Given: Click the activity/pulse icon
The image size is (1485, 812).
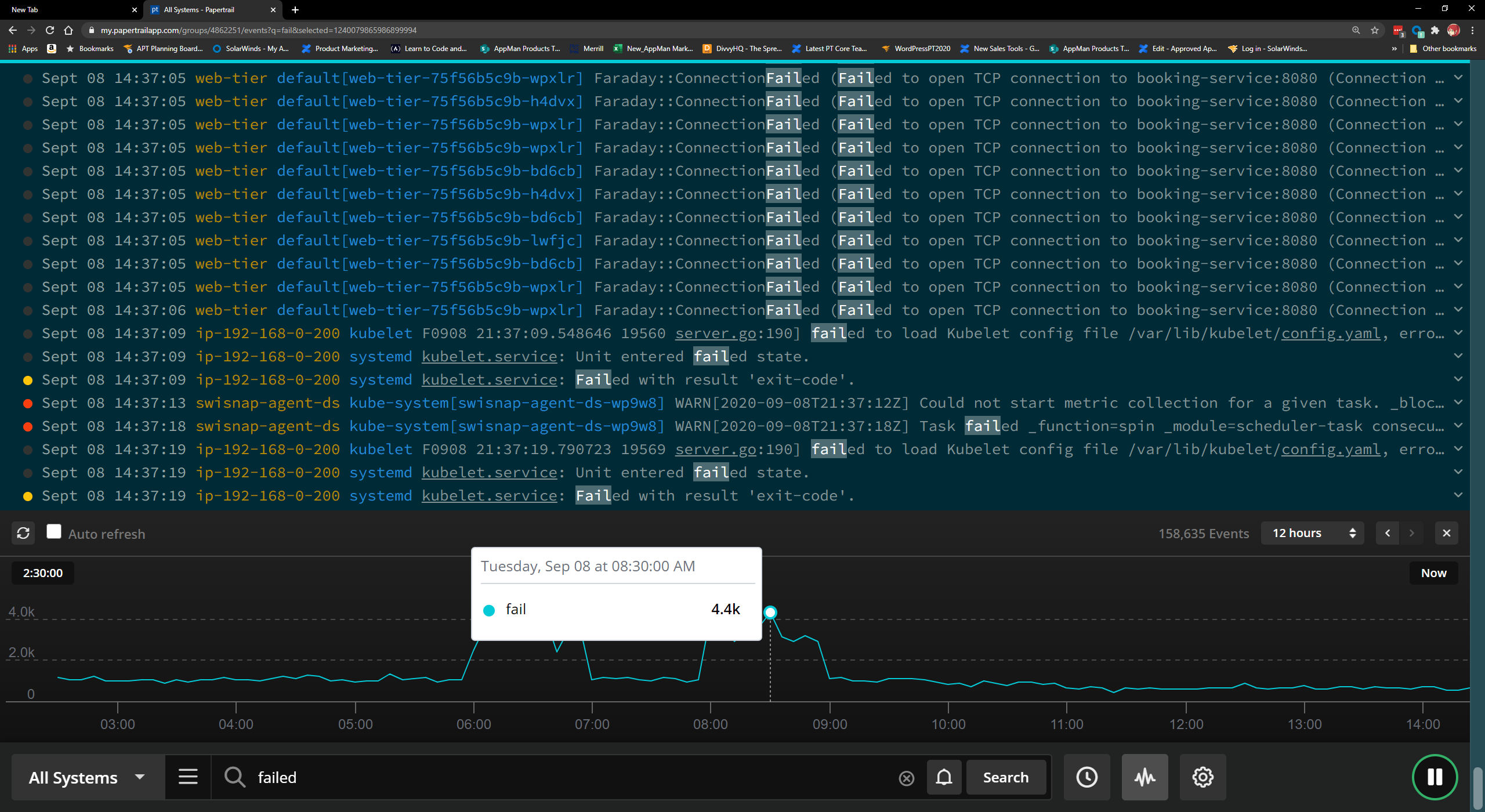Looking at the screenshot, I should pos(1145,777).
